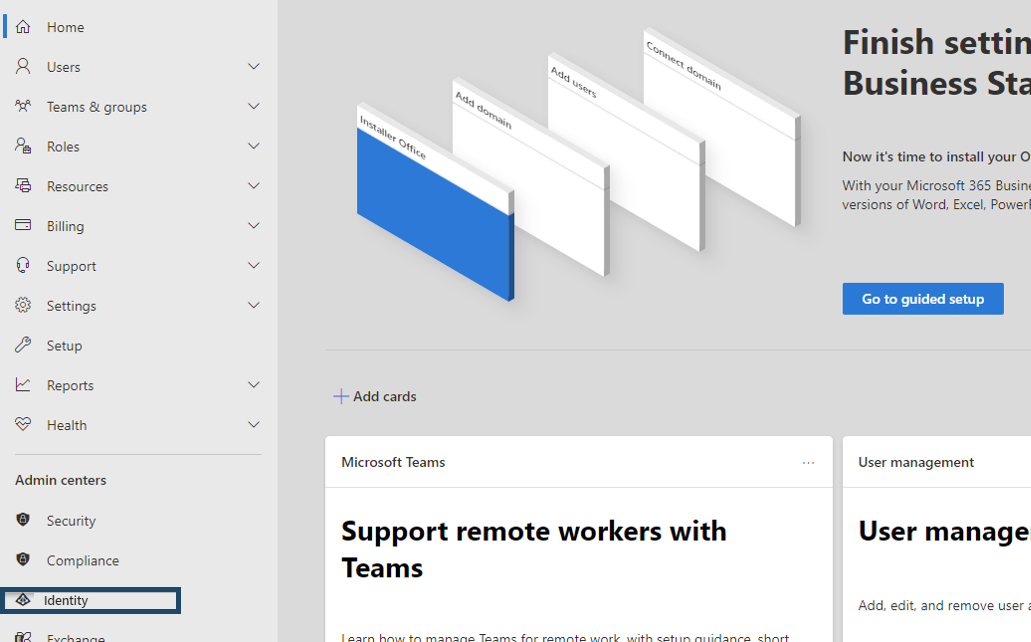The height and width of the screenshot is (642, 1031).
Task: Open the Identity admin center icon
Action: tap(23, 600)
